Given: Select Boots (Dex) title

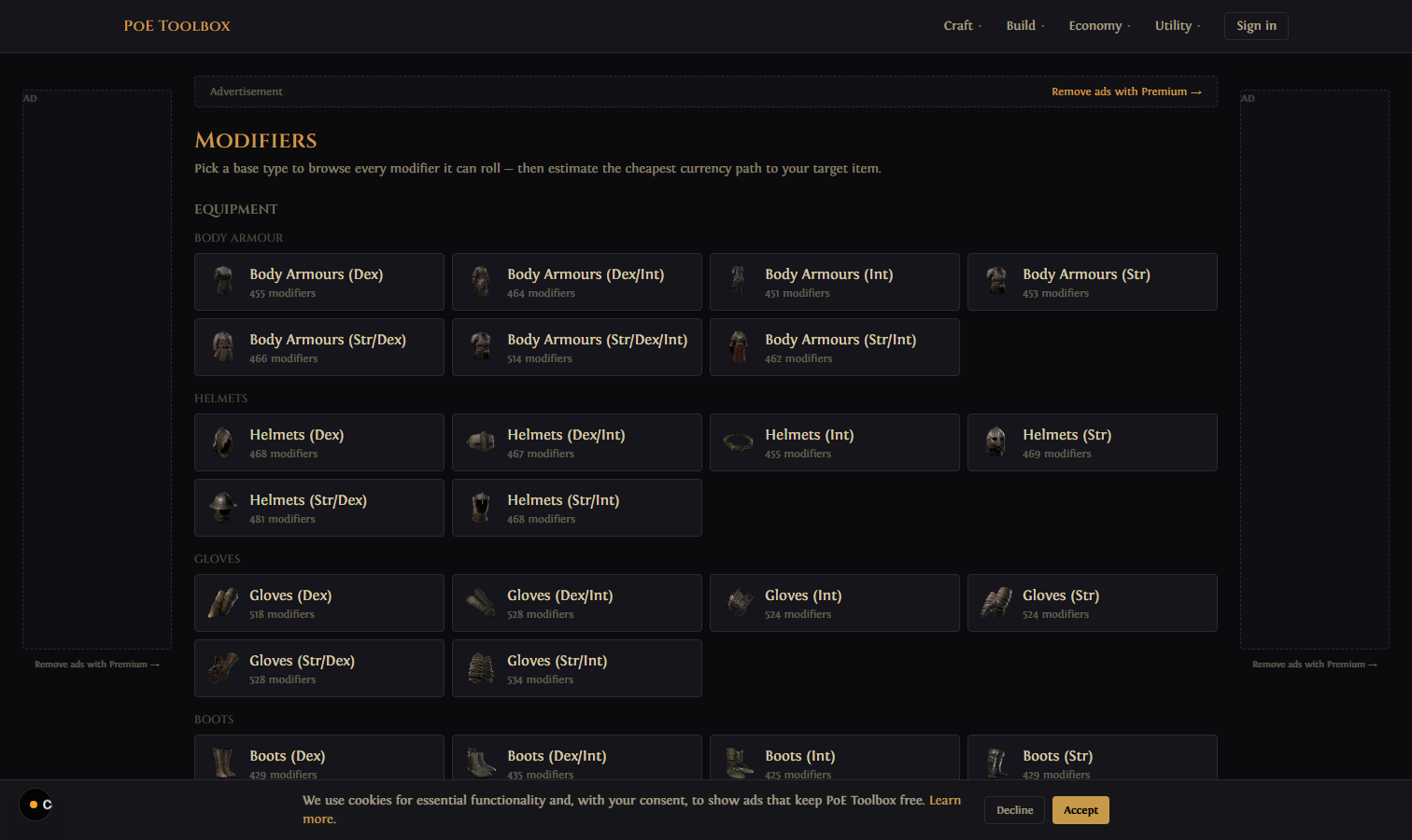Looking at the screenshot, I should [x=287, y=756].
